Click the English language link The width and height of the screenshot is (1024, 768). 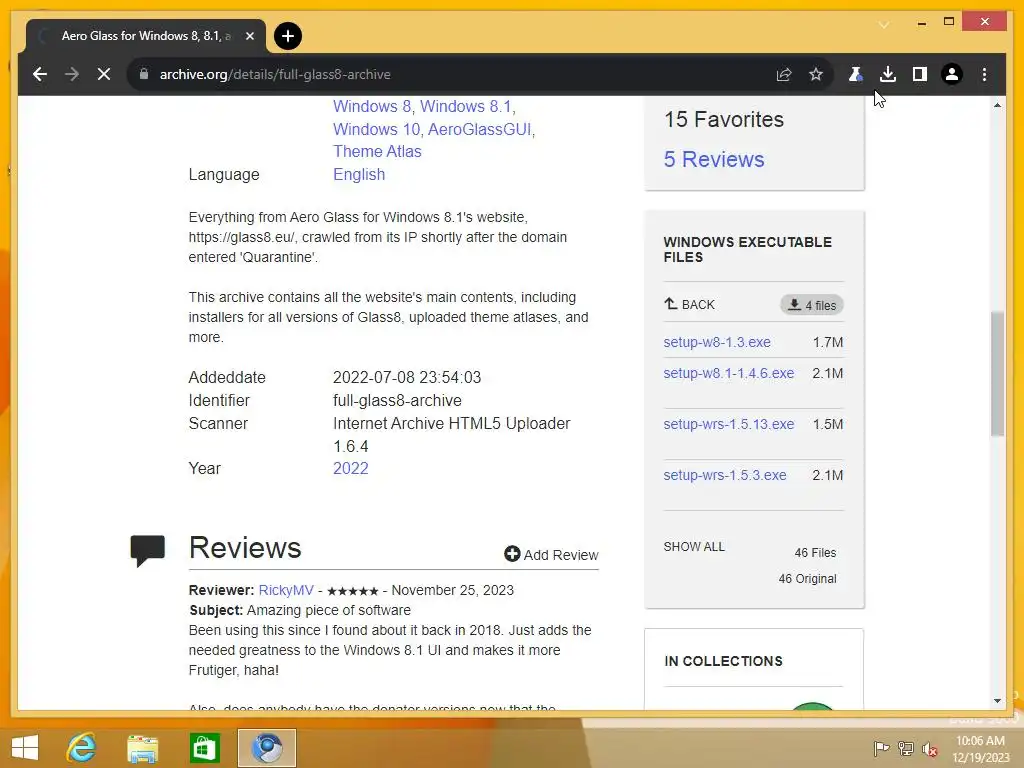coord(359,174)
